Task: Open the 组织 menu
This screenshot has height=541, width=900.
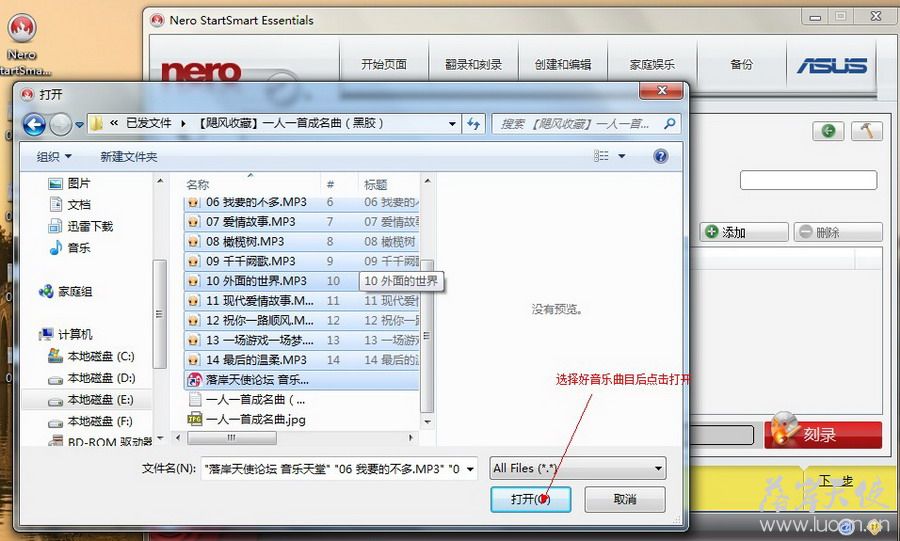Action: pyautogui.click(x=54, y=157)
